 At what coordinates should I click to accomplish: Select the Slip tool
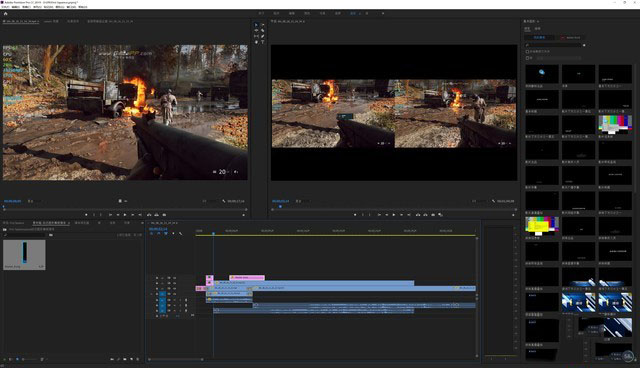(256, 36)
